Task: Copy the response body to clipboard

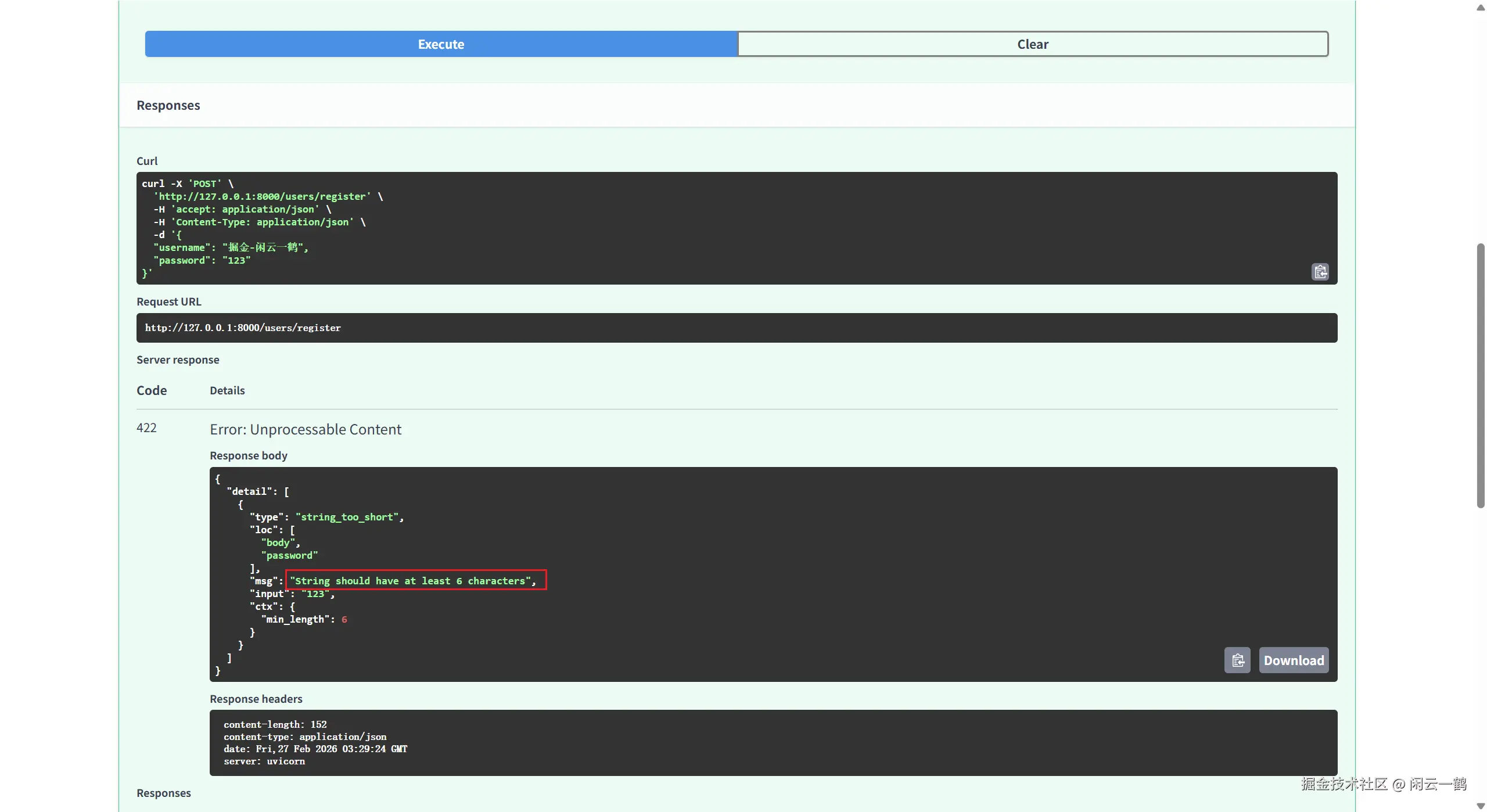Action: (1237, 660)
